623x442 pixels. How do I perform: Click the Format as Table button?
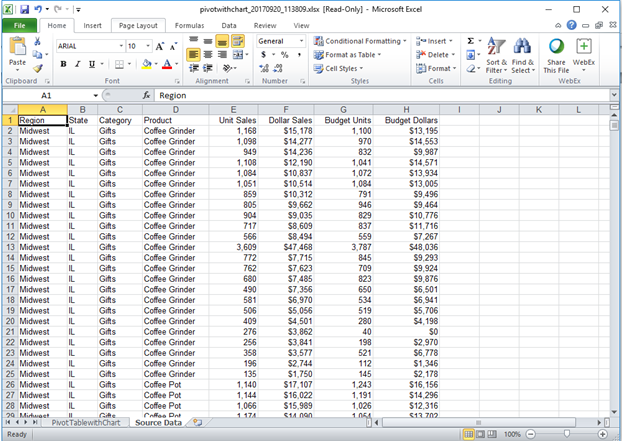click(352, 55)
